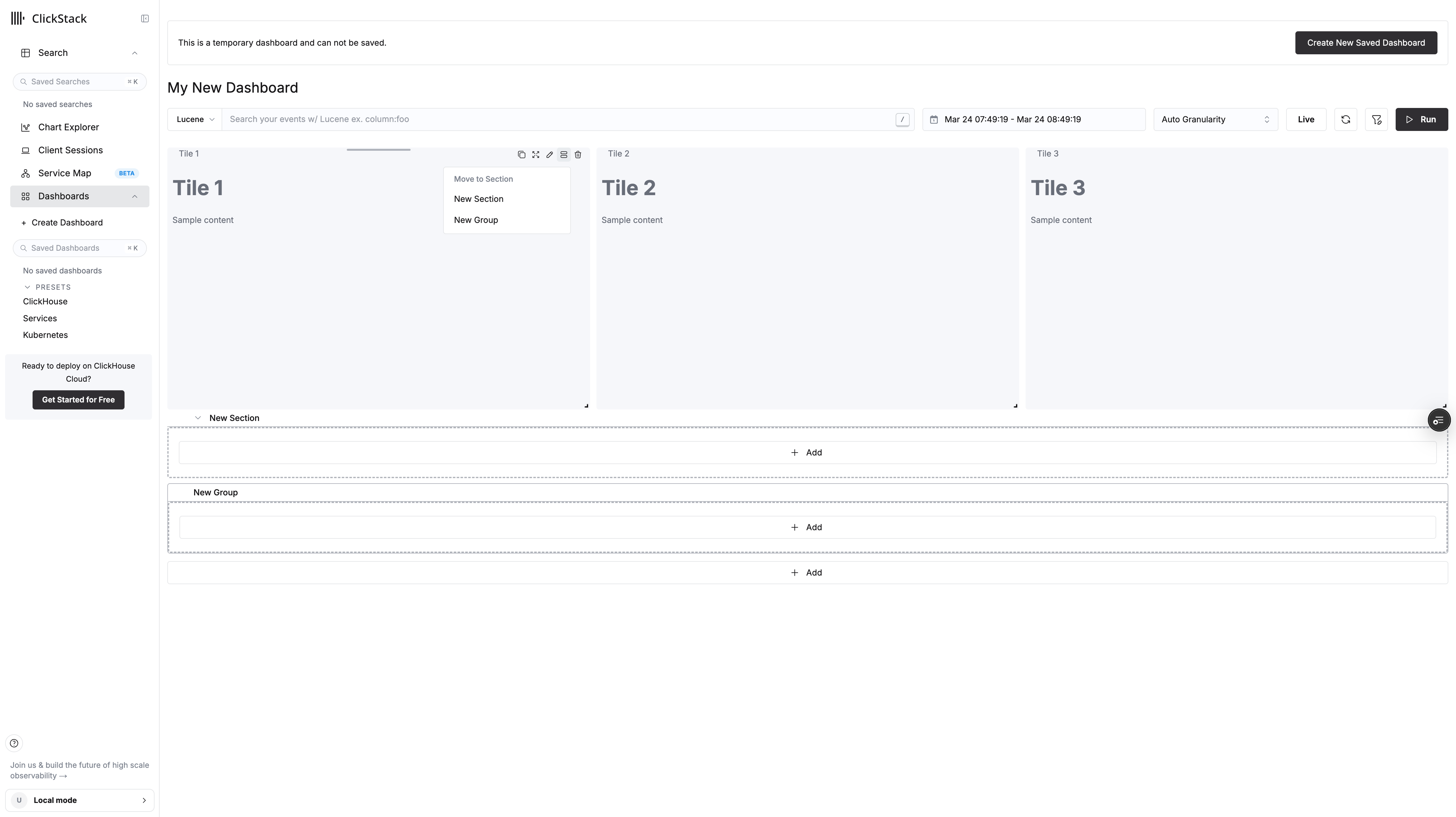Open the help question mark icon

(14, 743)
